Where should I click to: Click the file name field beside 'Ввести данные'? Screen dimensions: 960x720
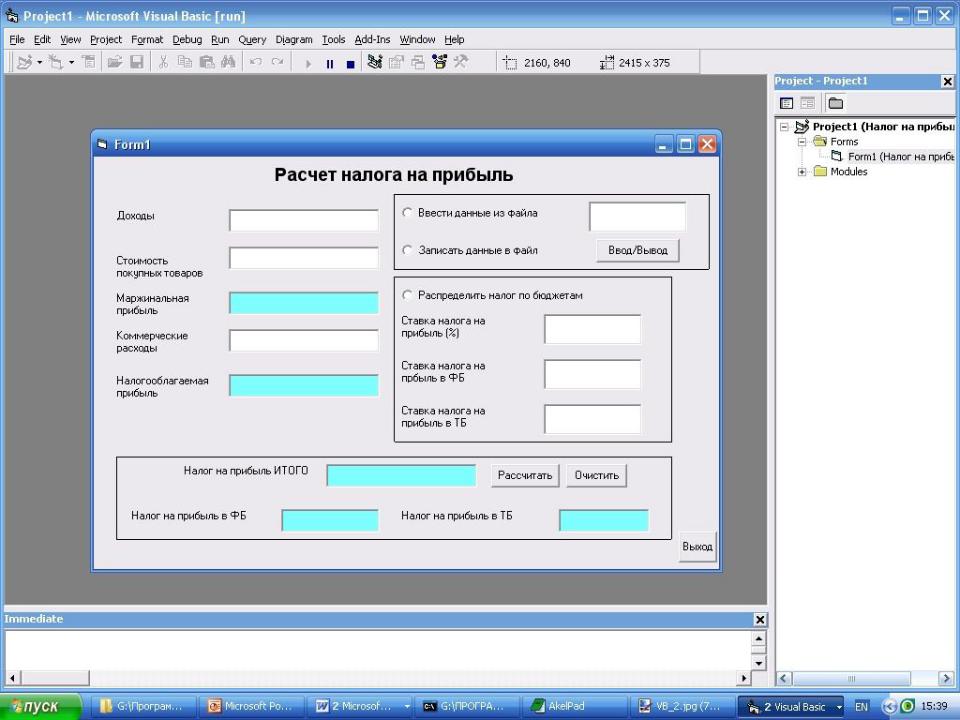tap(637, 217)
